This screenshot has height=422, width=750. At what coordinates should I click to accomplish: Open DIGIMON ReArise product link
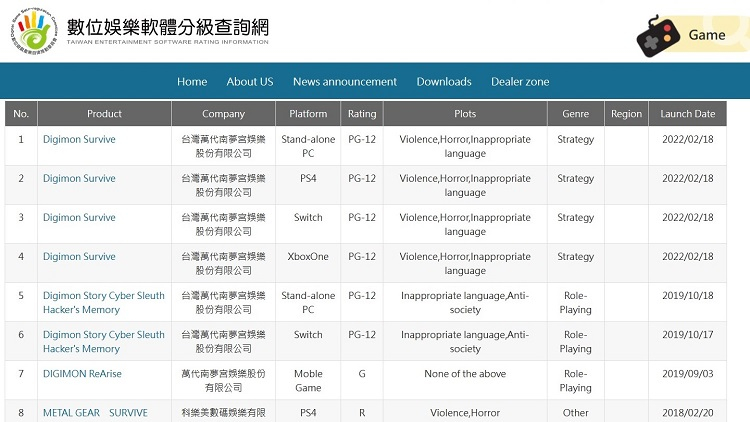(82, 374)
